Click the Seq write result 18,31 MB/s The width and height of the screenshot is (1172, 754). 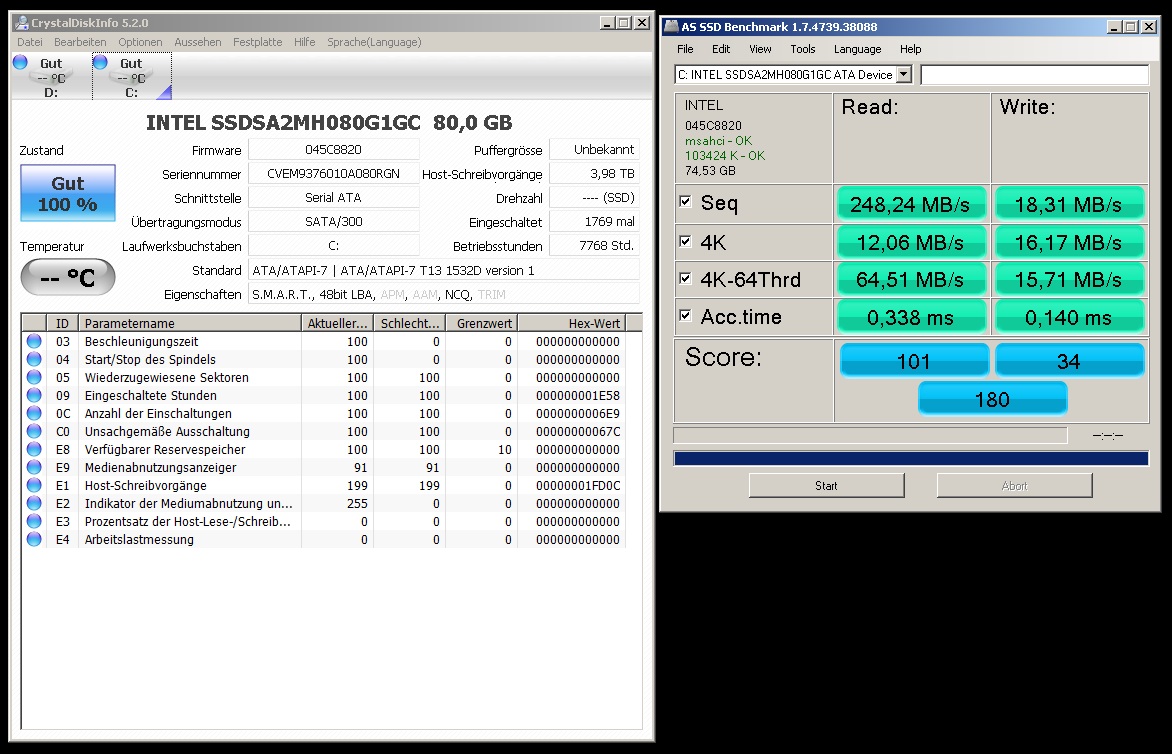click(1068, 204)
